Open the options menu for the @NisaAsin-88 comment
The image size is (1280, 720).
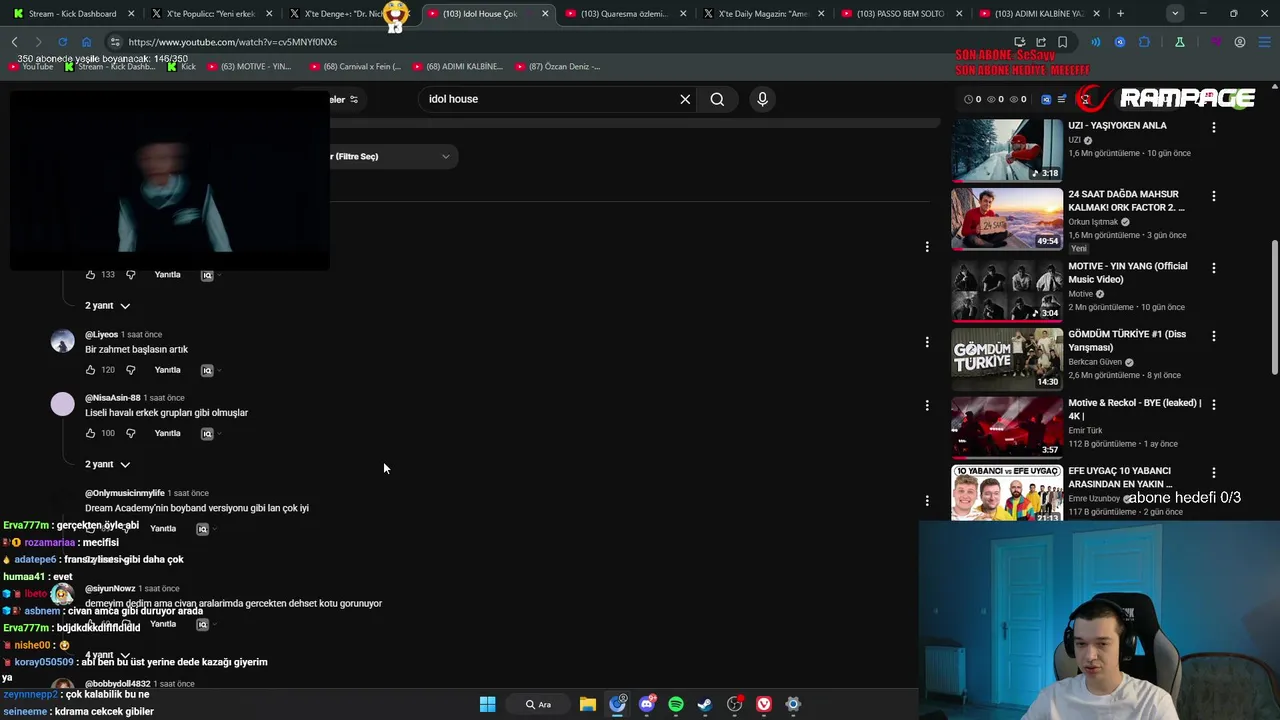pos(927,405)
